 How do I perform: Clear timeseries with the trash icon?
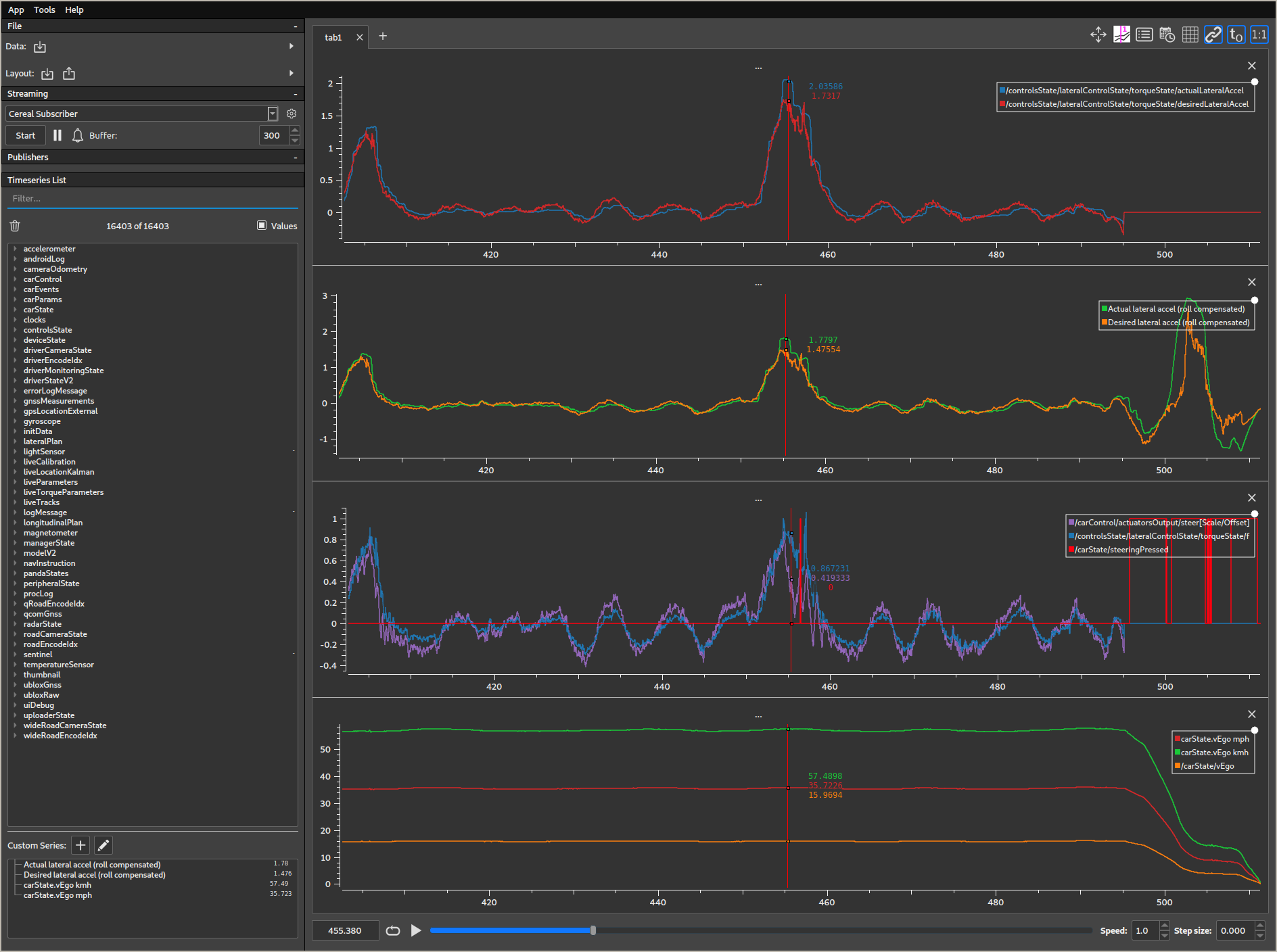[x=14, y=226]
